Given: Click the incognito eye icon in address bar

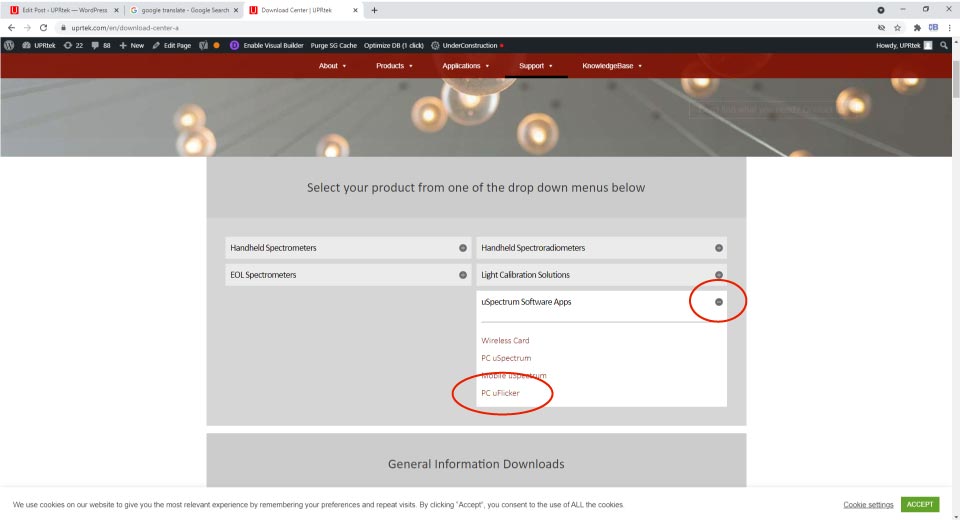Looking at the screenshot, I should tap(881, 28).
